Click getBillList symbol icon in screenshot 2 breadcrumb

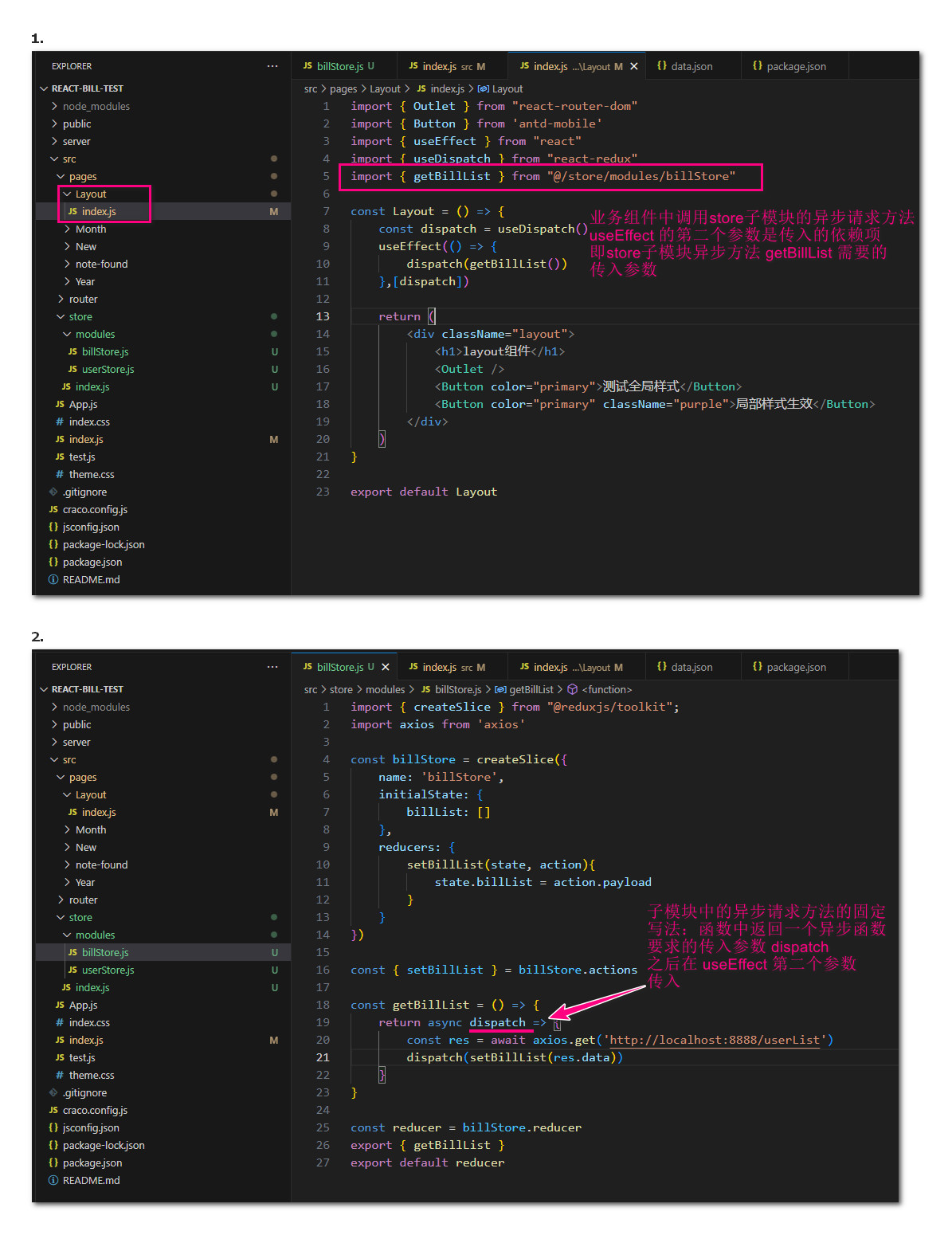[x=500, y=689]
